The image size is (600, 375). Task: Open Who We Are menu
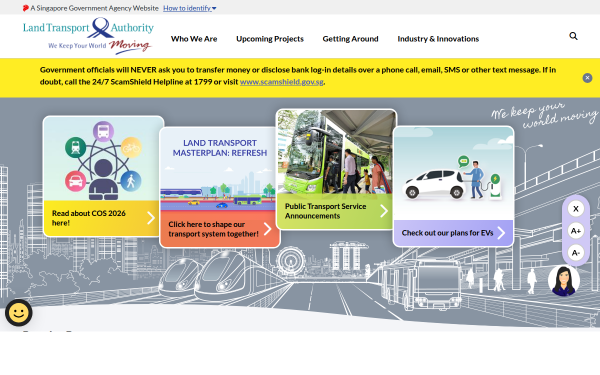(194, 39)
